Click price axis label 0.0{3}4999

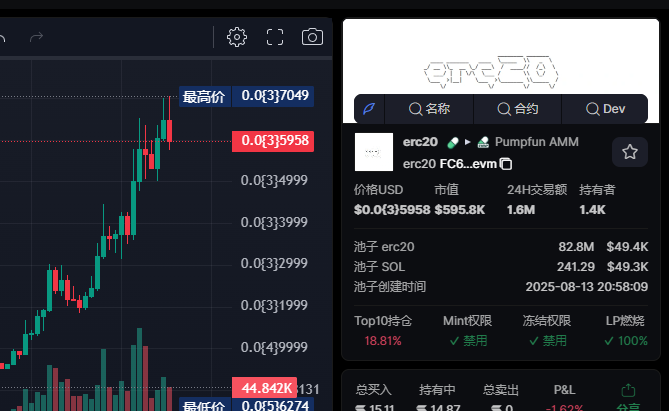[274, 180]
